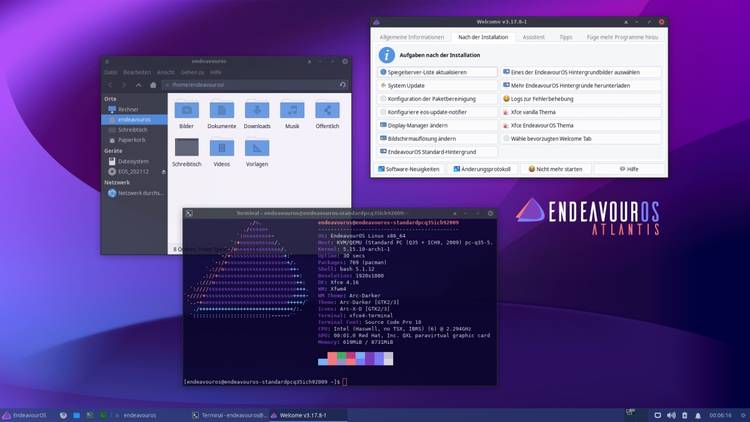Open the Ansicht menu in file manager
Image resolution: width=750 pixels, height=422 pixels.
click(x=165, y=72)
